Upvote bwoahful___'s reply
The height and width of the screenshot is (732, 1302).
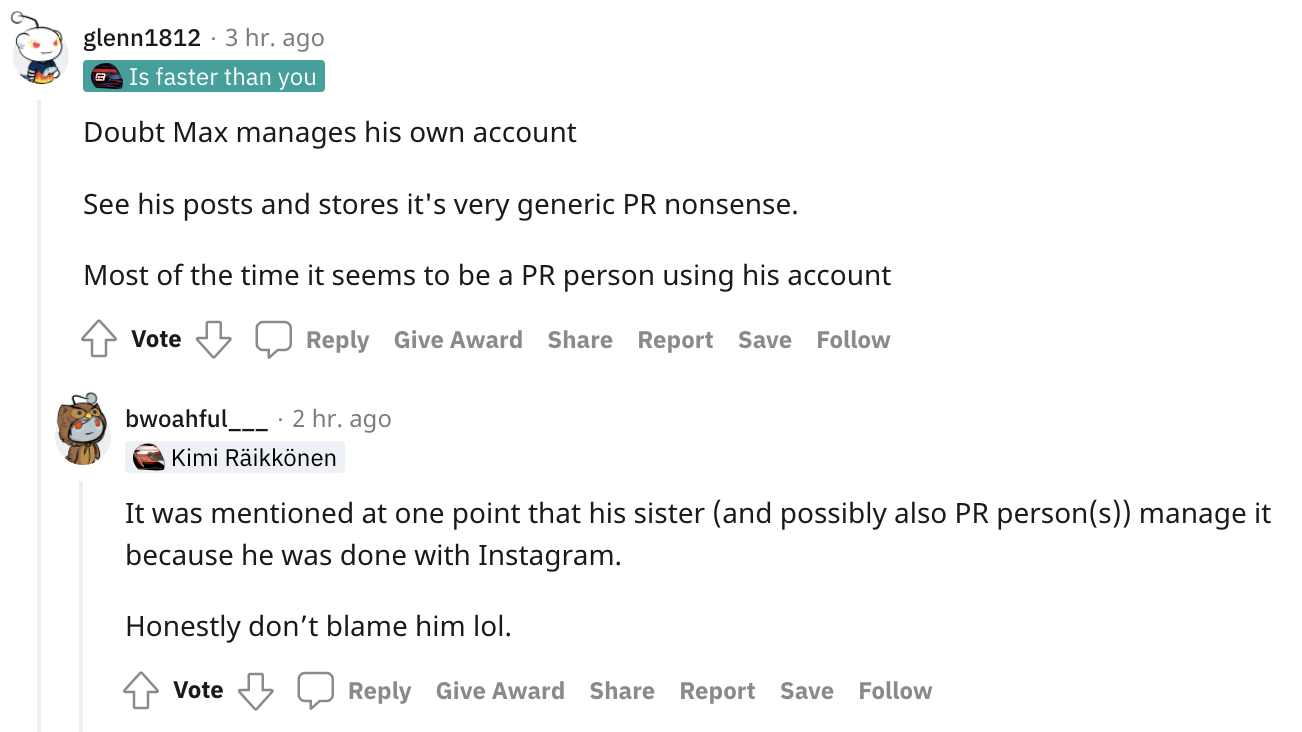tap(140, 691)
